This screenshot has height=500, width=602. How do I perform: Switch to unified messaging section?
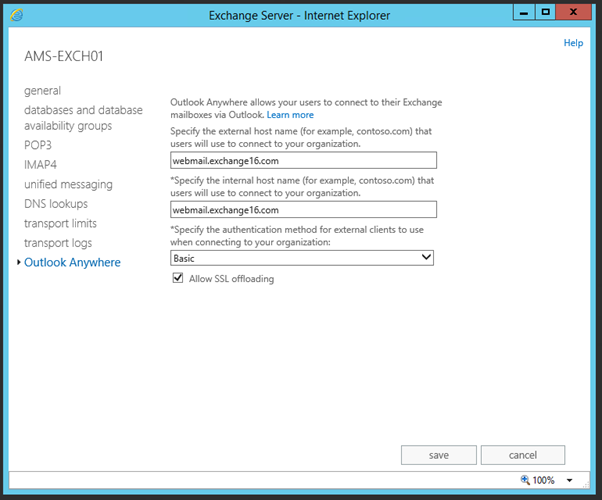(x=68, y=184)
